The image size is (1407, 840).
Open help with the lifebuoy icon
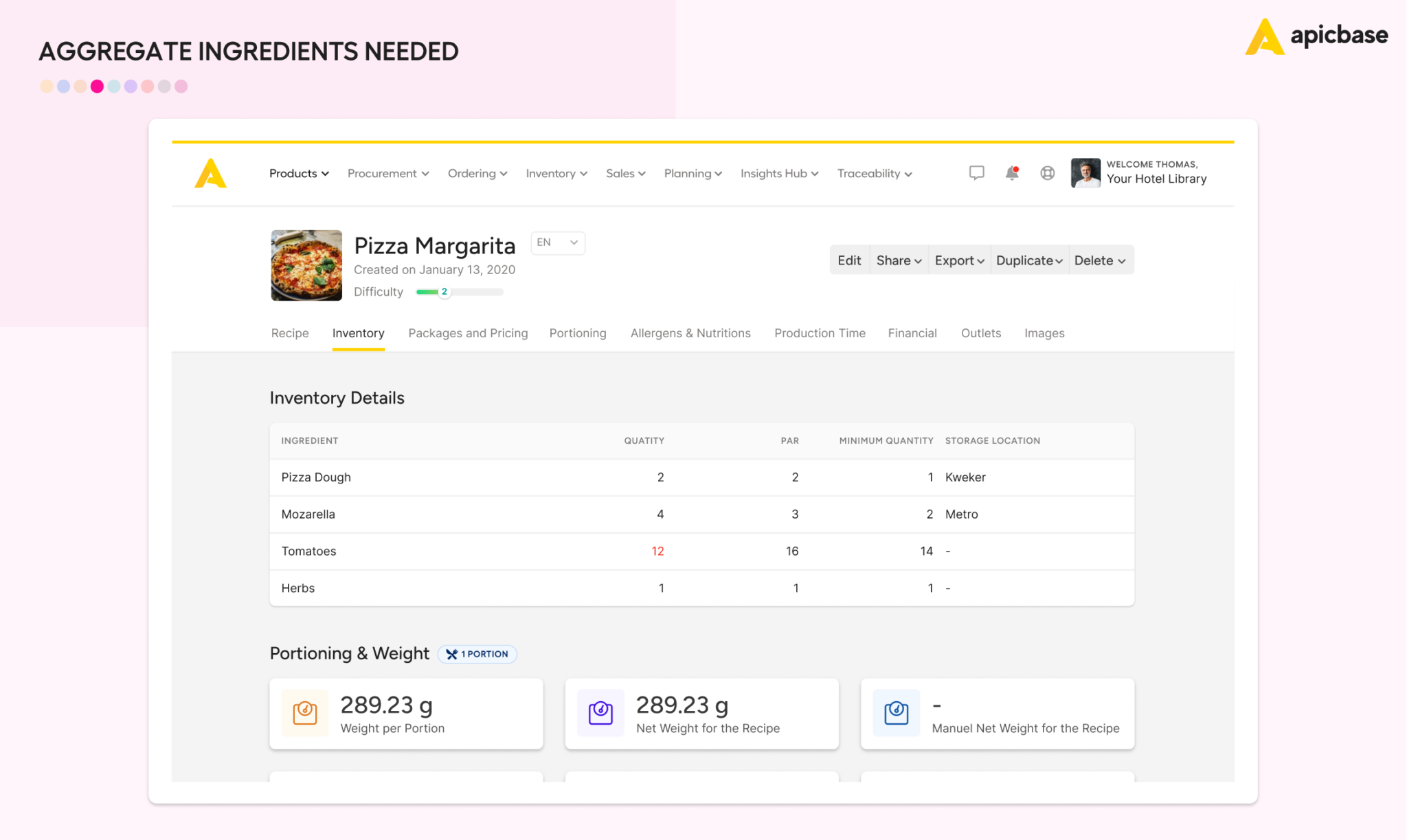[x=1047, y=173]
